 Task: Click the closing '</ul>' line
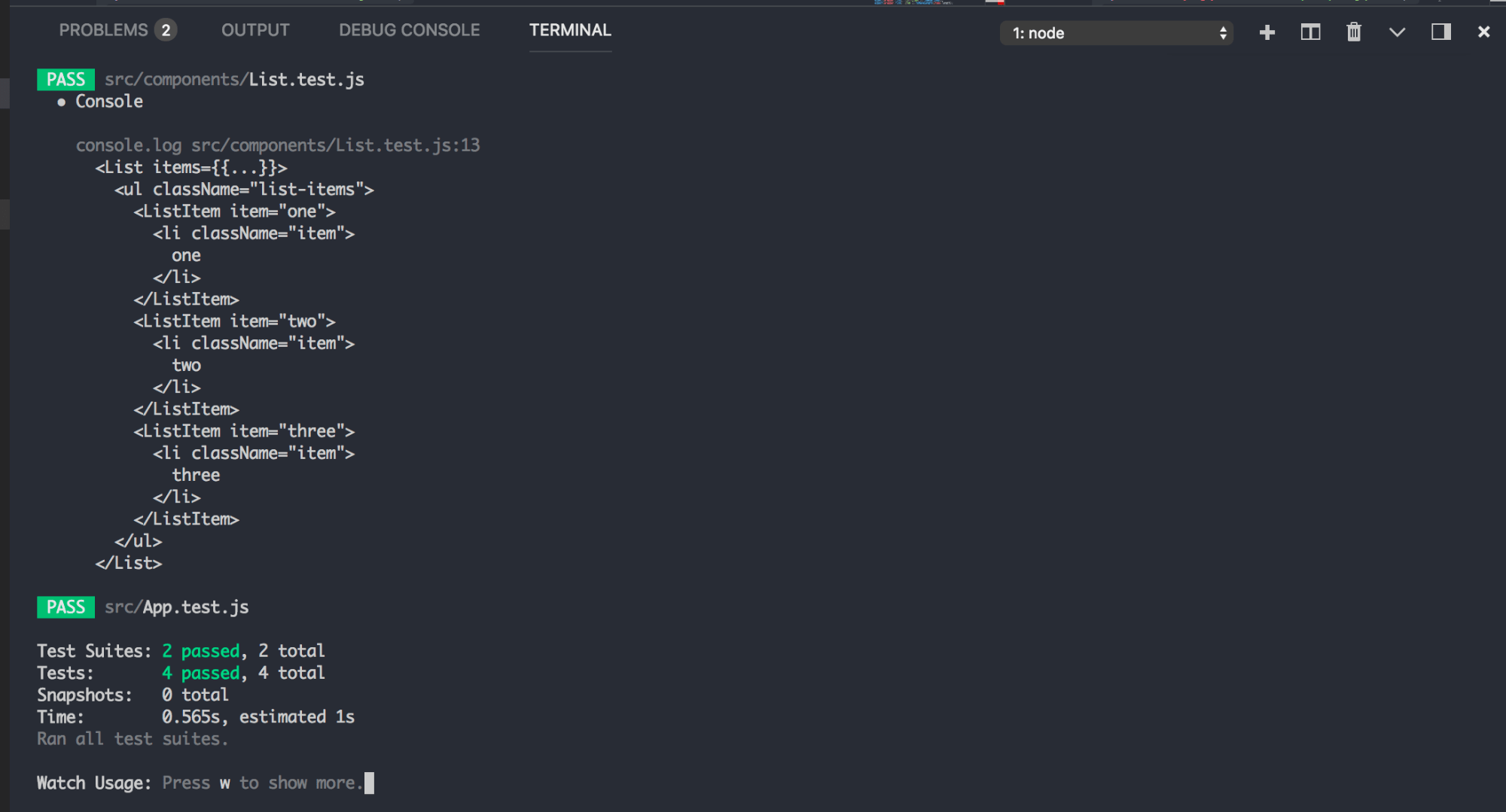point(138,540)
